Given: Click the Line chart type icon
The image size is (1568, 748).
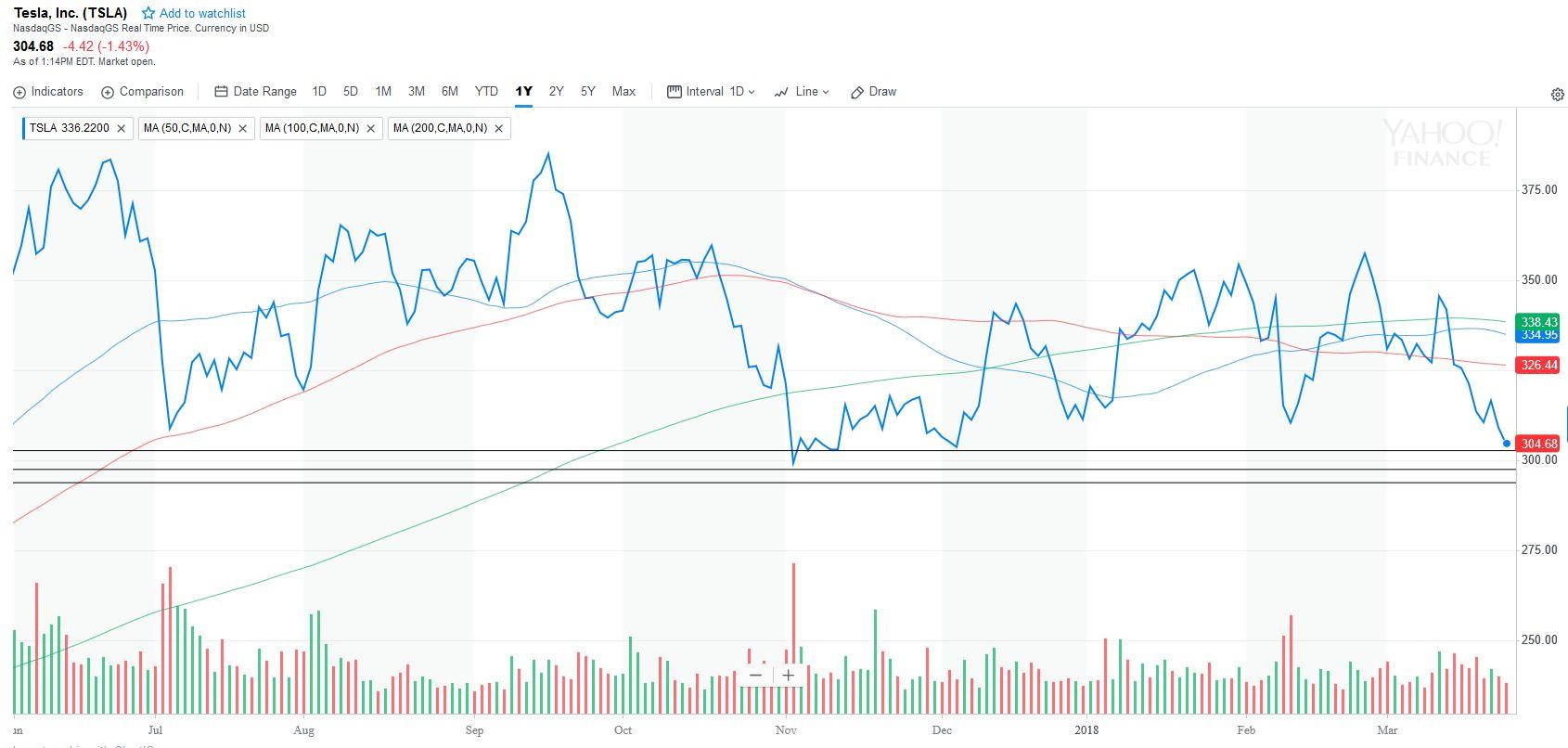Looking at the screenshot, I should tap(781, 92).
